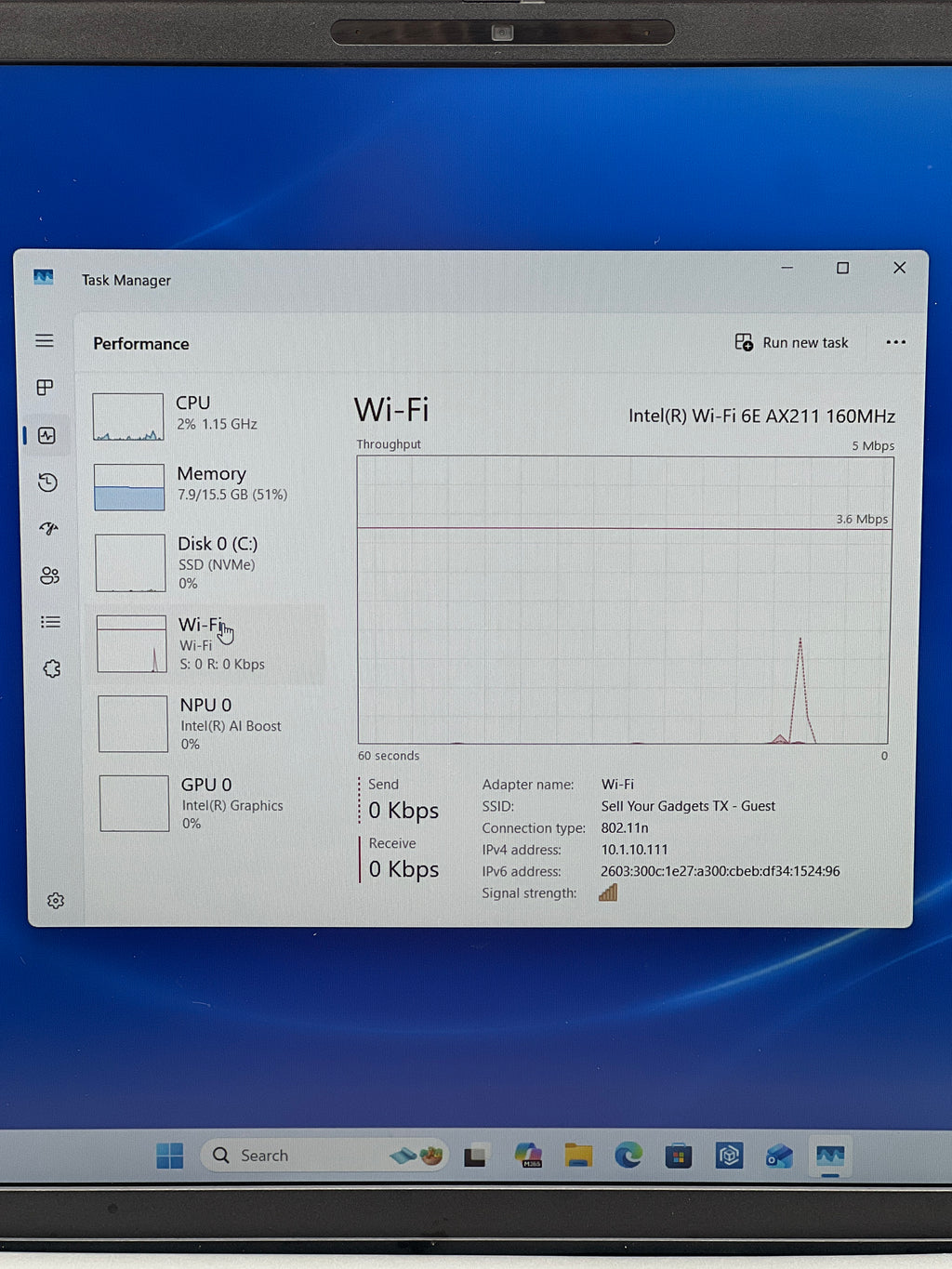Launch Microsoft 365 Copilot from taskbar
Screen dimensions: 952x1269
(x=528, y=1156)
